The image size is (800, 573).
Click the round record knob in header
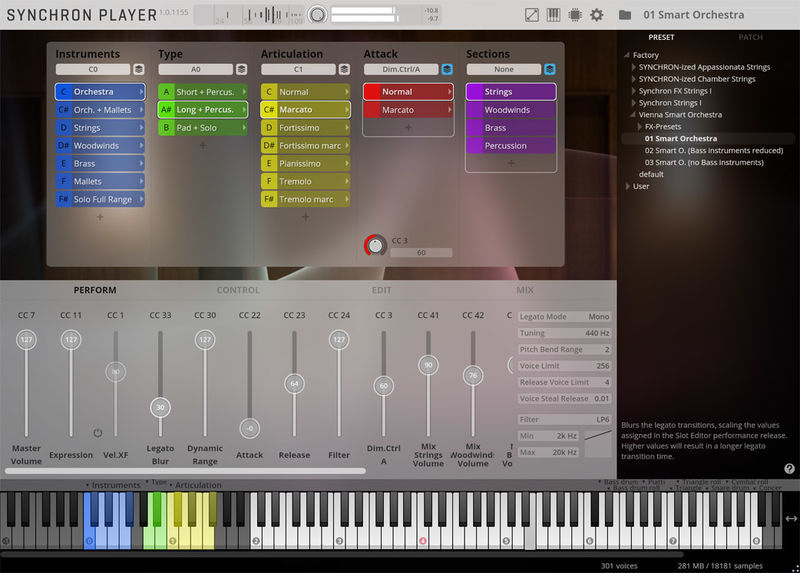pos(317,15)
